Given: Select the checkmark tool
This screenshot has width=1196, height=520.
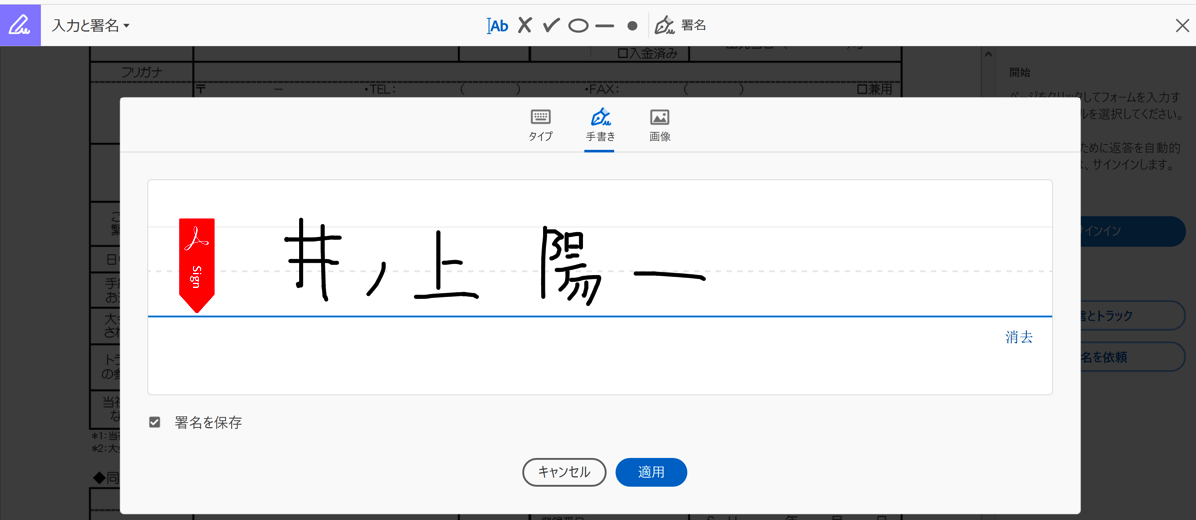Looking at the screenshot, I should coord(551,25).
